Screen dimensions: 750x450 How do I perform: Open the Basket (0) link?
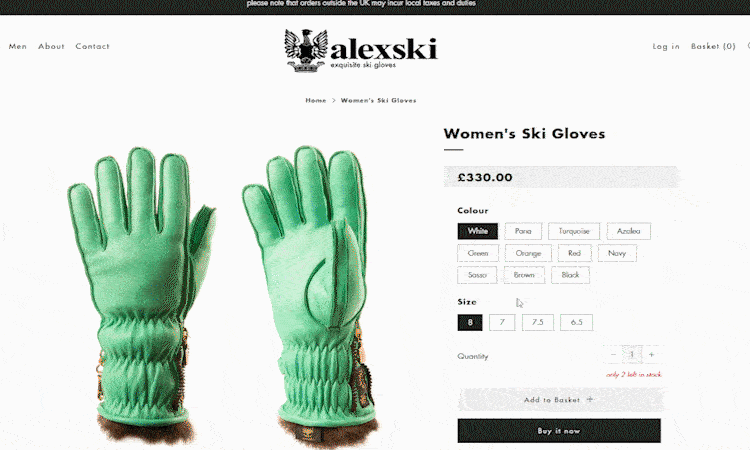713,46
